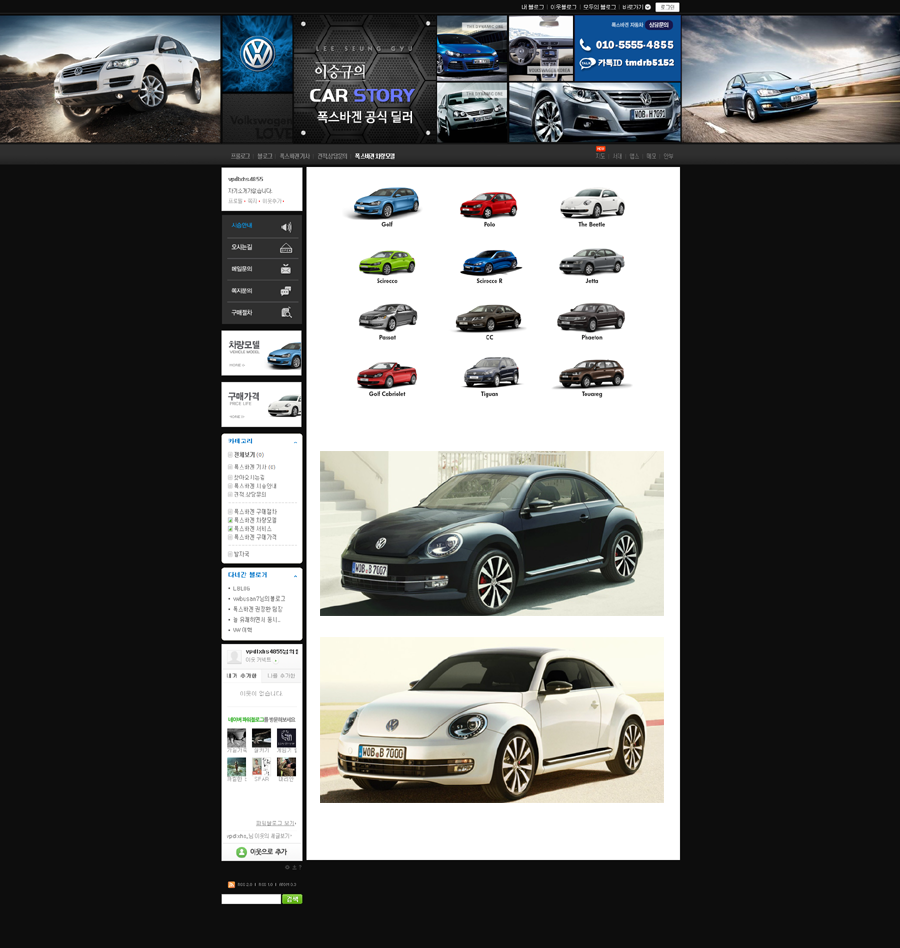Open 메모 in the right-side menu
The height and width of the screenshot is (948, 900).
(651, 156)
